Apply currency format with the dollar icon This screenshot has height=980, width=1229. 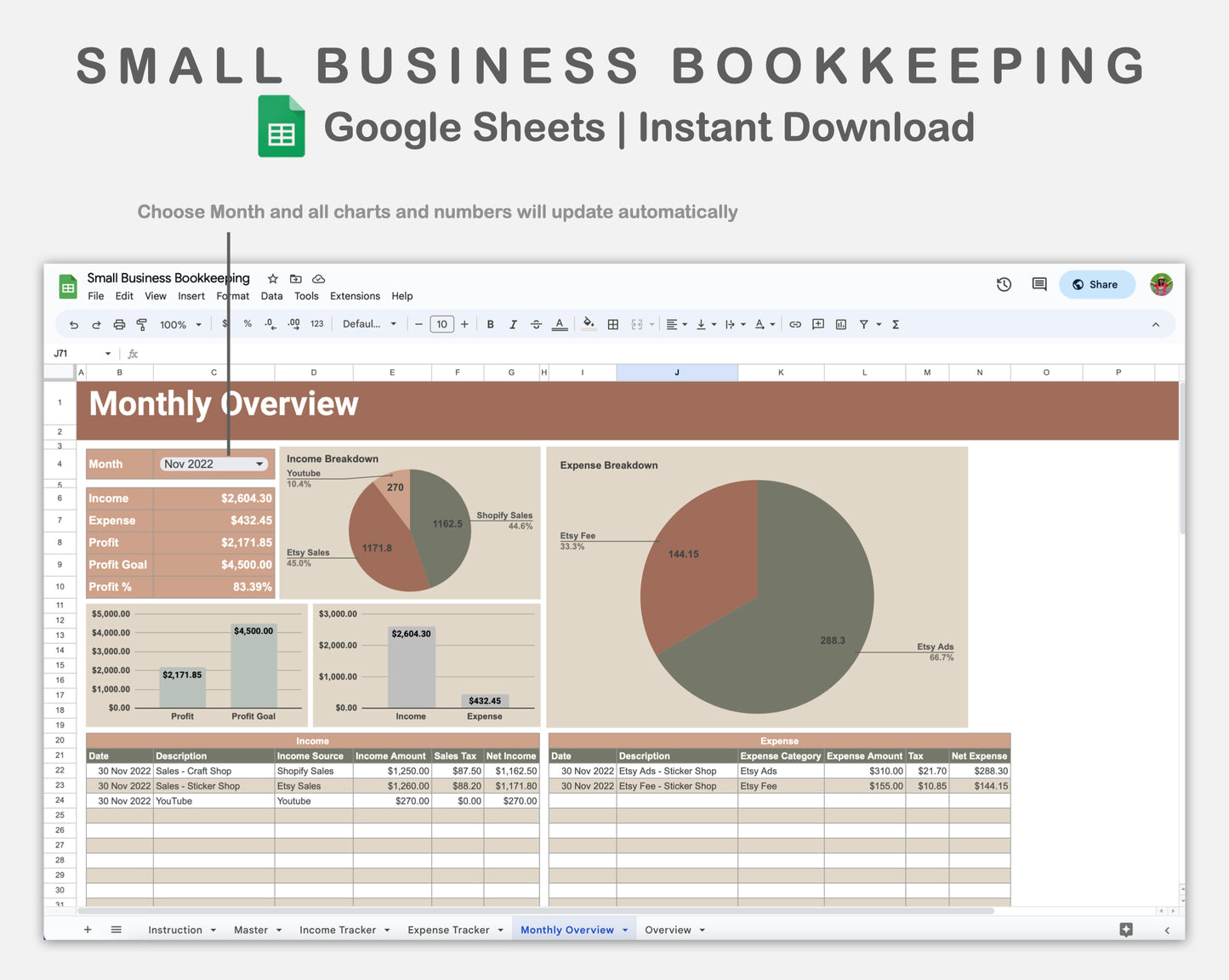[x=225, y=324]
